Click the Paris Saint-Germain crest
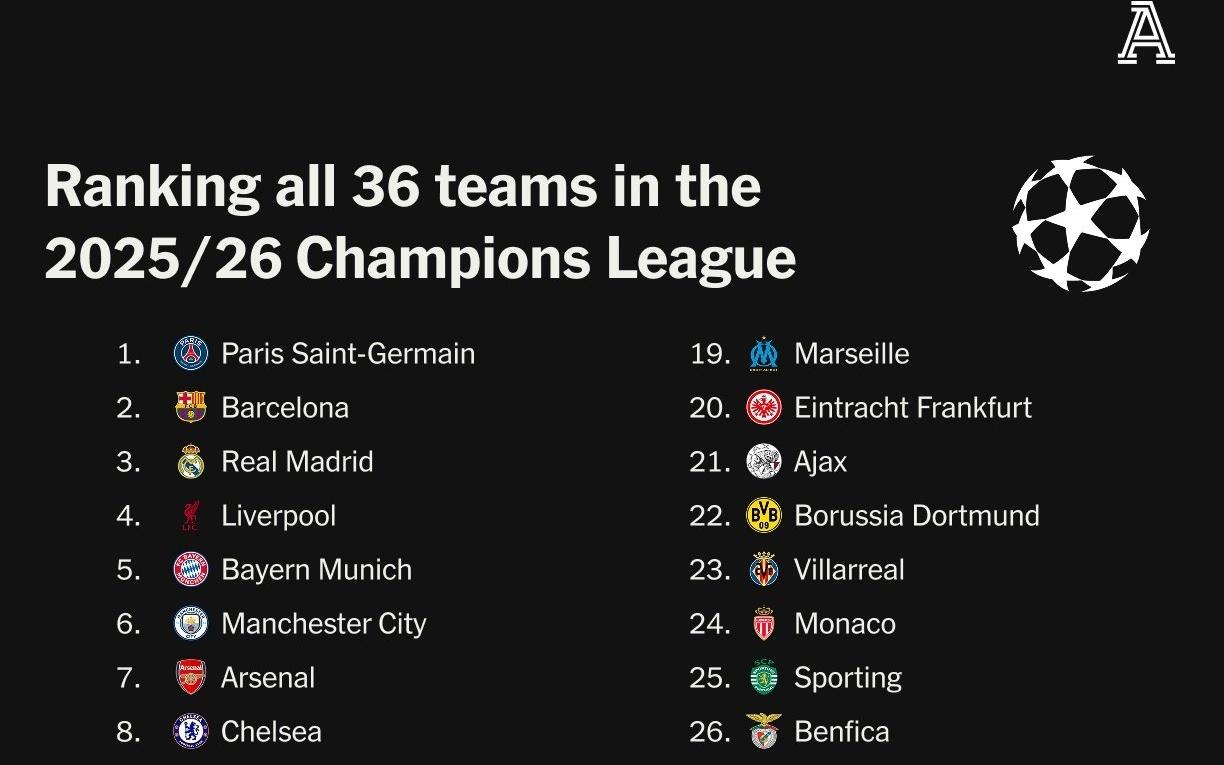The image size is (1224, 765). [191, 354]
